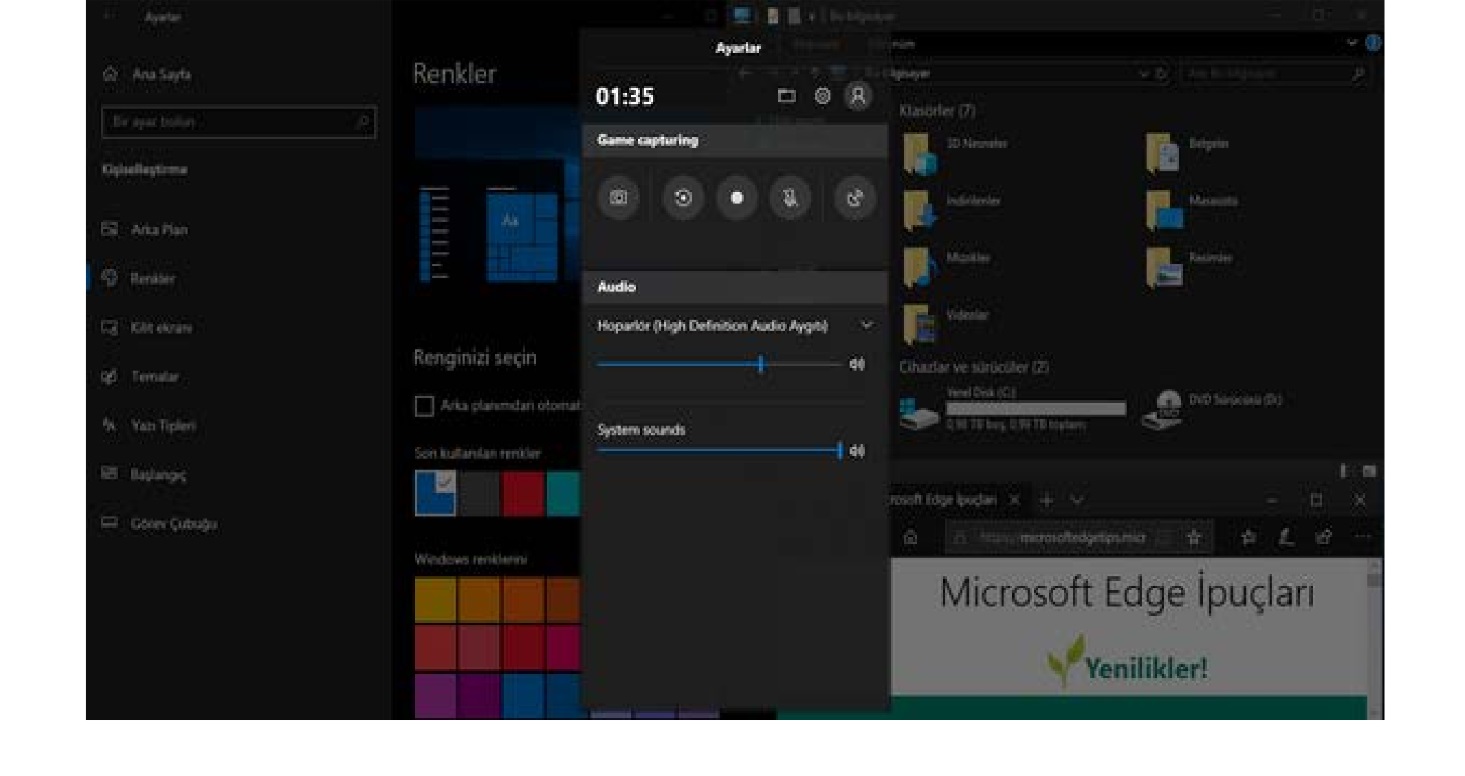Refresh the File Explorer address bar

[x=1162, y=74]
